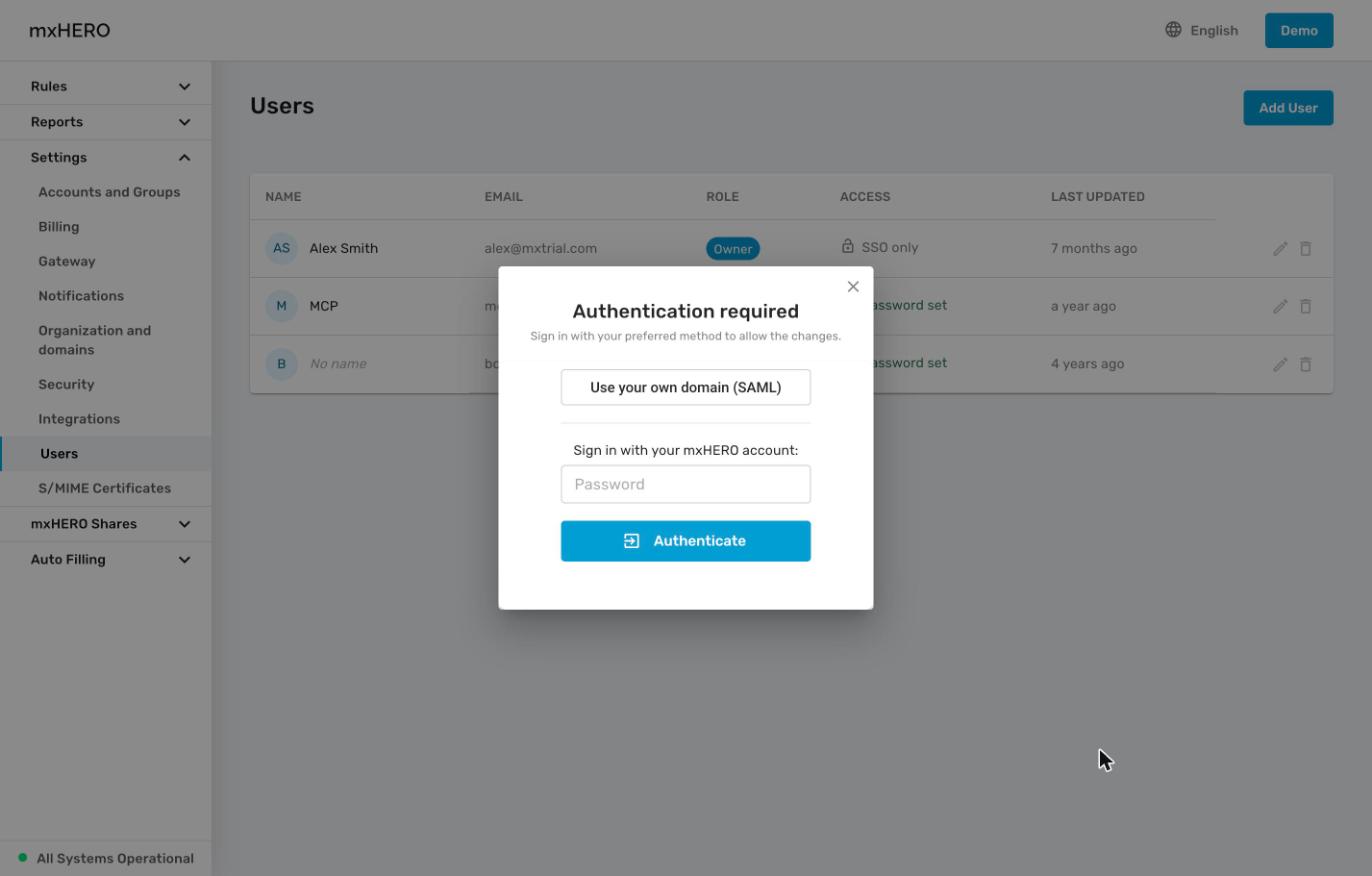Expand the mxHERO Shares chevron
The width and height of the screenshot is (1372, 876).
pyautogui.click(x=184, y=524)
